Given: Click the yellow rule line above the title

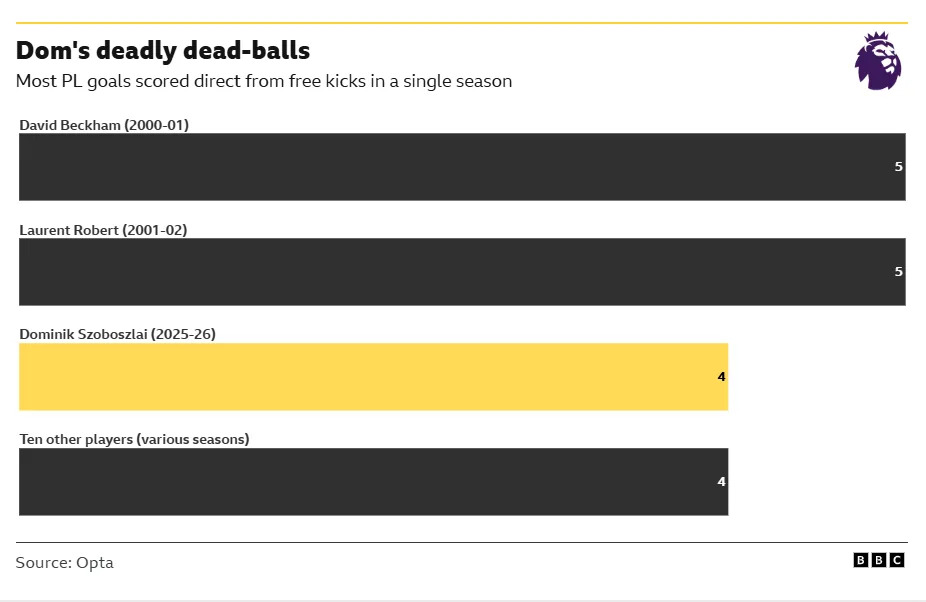Looking at the screenshot, I should [462, 22].
